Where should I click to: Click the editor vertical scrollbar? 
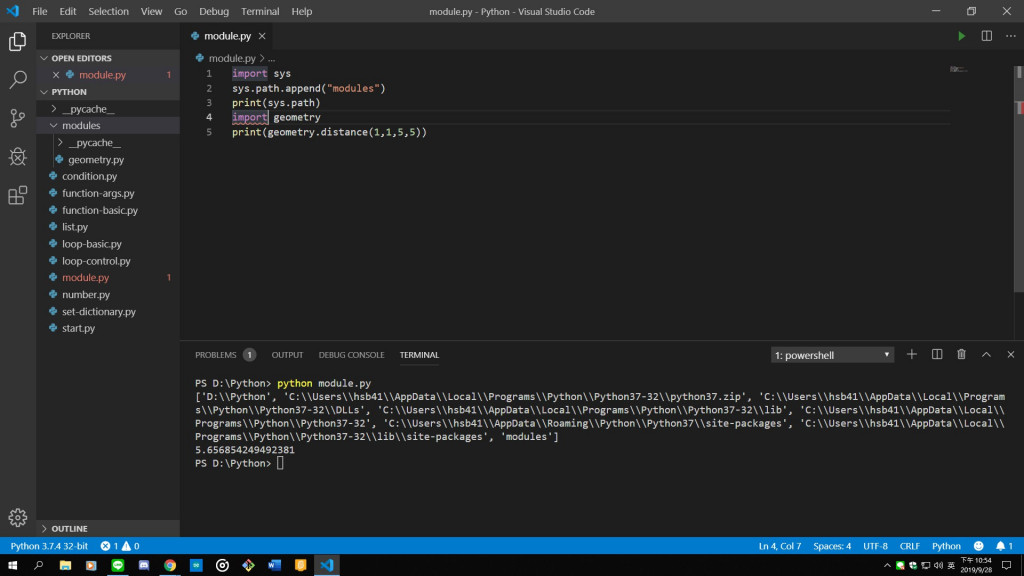(x=1019, y=180)
